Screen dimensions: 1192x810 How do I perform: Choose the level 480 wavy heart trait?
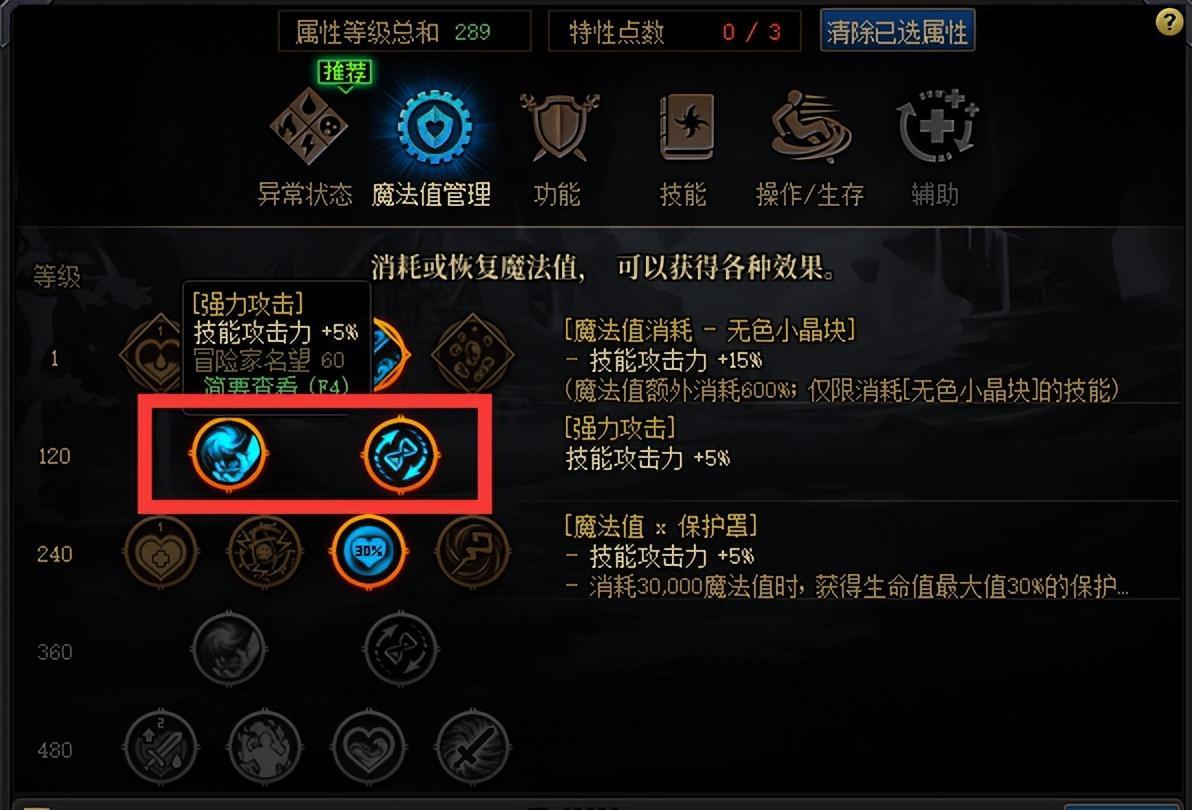[x=369, y=748]
